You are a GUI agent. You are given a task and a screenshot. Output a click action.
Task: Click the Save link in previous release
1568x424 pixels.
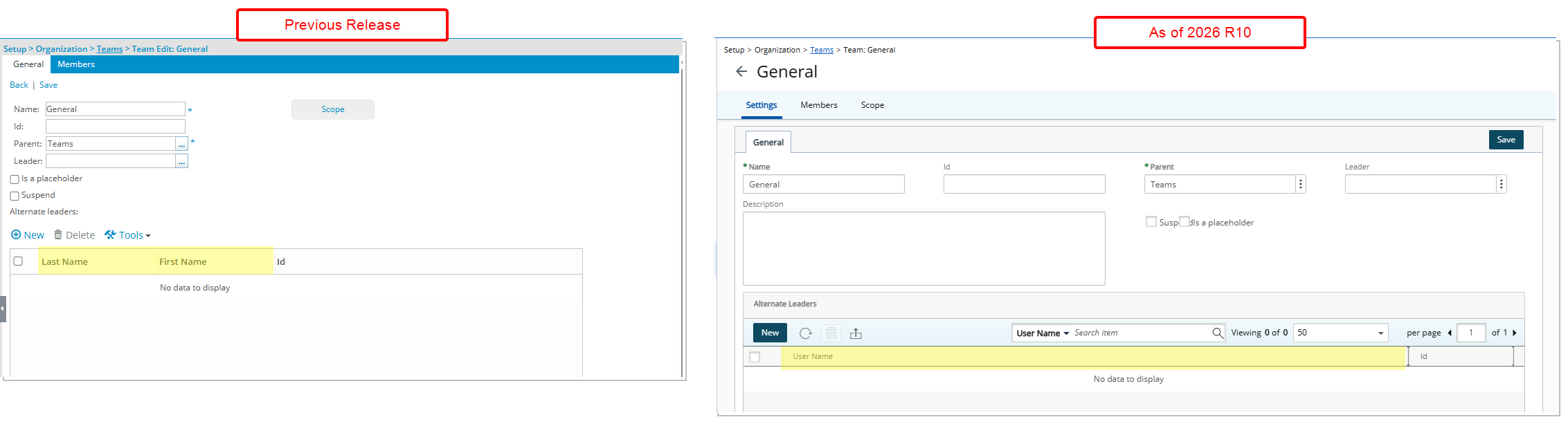[48, 85]
